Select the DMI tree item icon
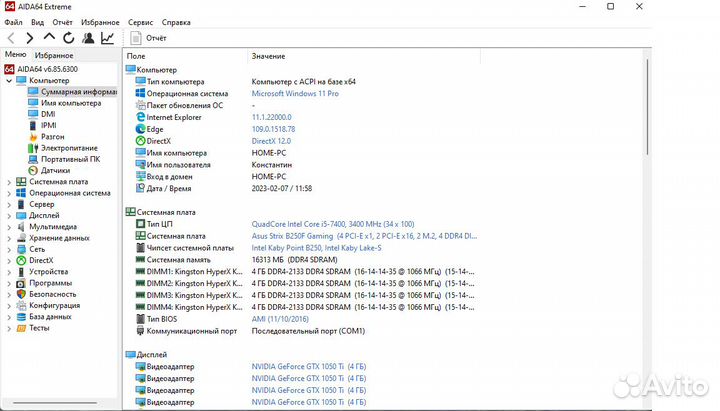720x411 pixels. [33, 114]
